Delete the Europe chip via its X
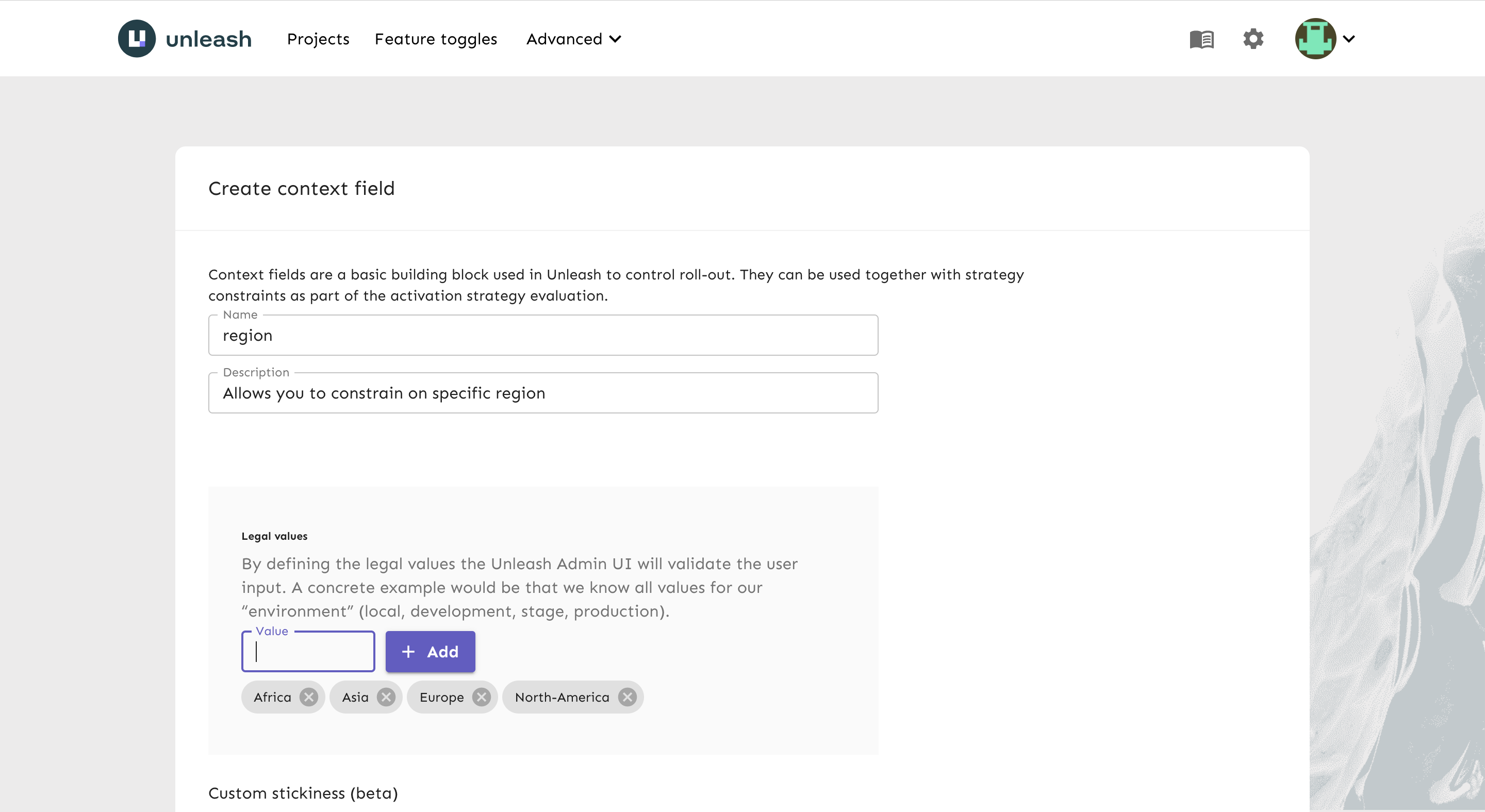This screenshot has width=1485, height=812. 482,698
